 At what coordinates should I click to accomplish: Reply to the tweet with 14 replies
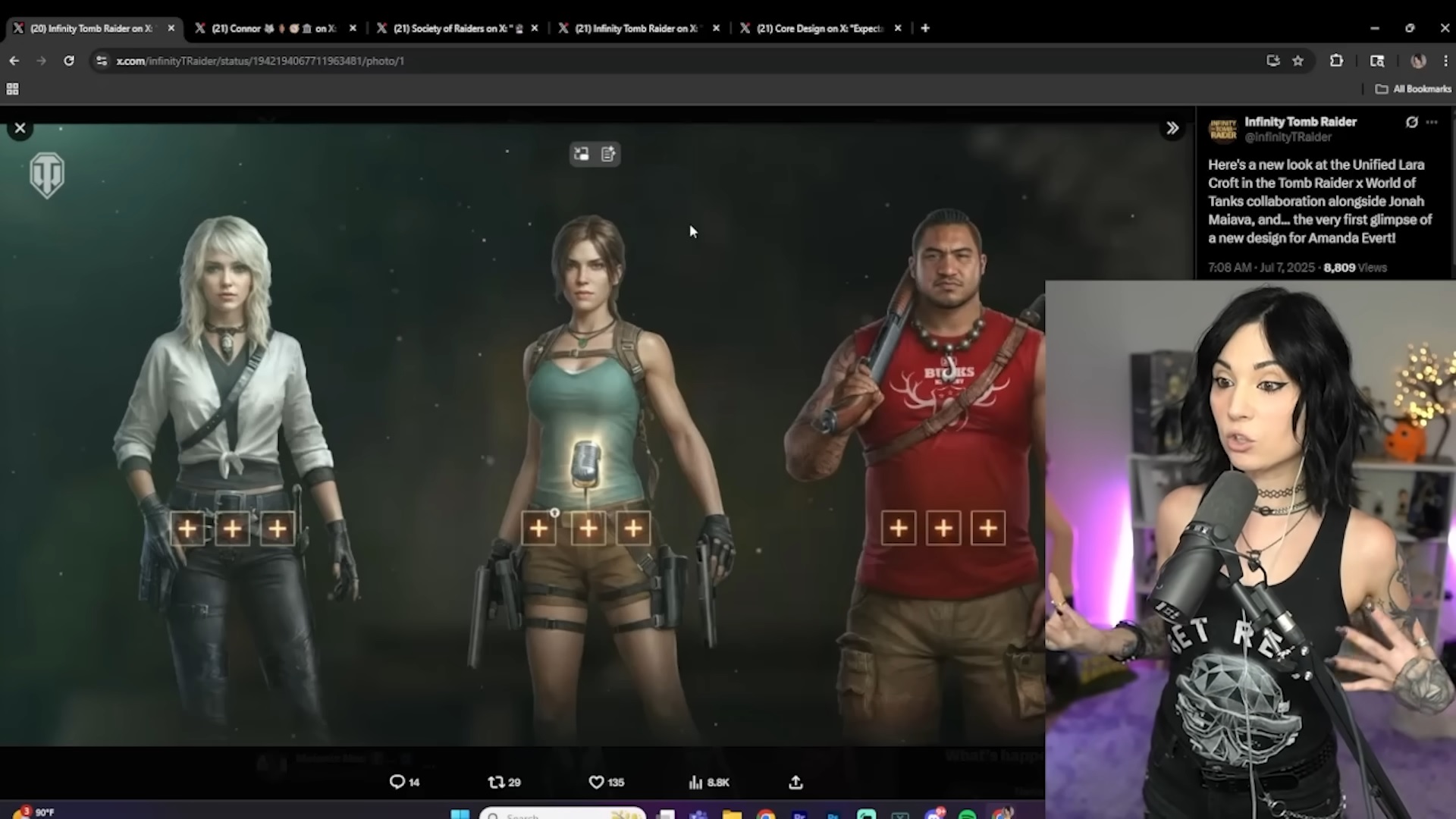(404, 782)
